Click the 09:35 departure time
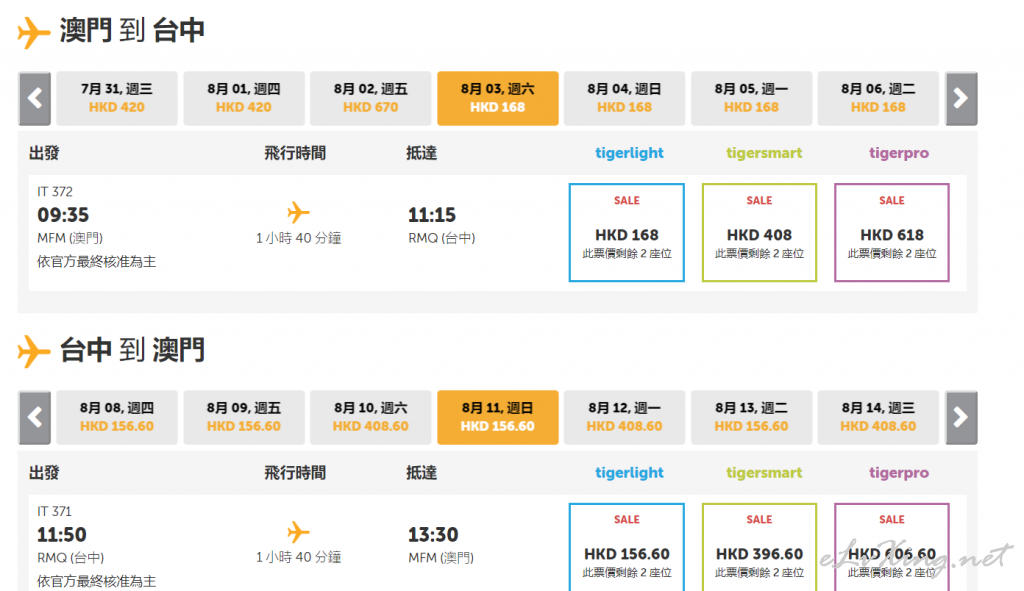This screenshot has height=591, width=1024. pos(63,215)
